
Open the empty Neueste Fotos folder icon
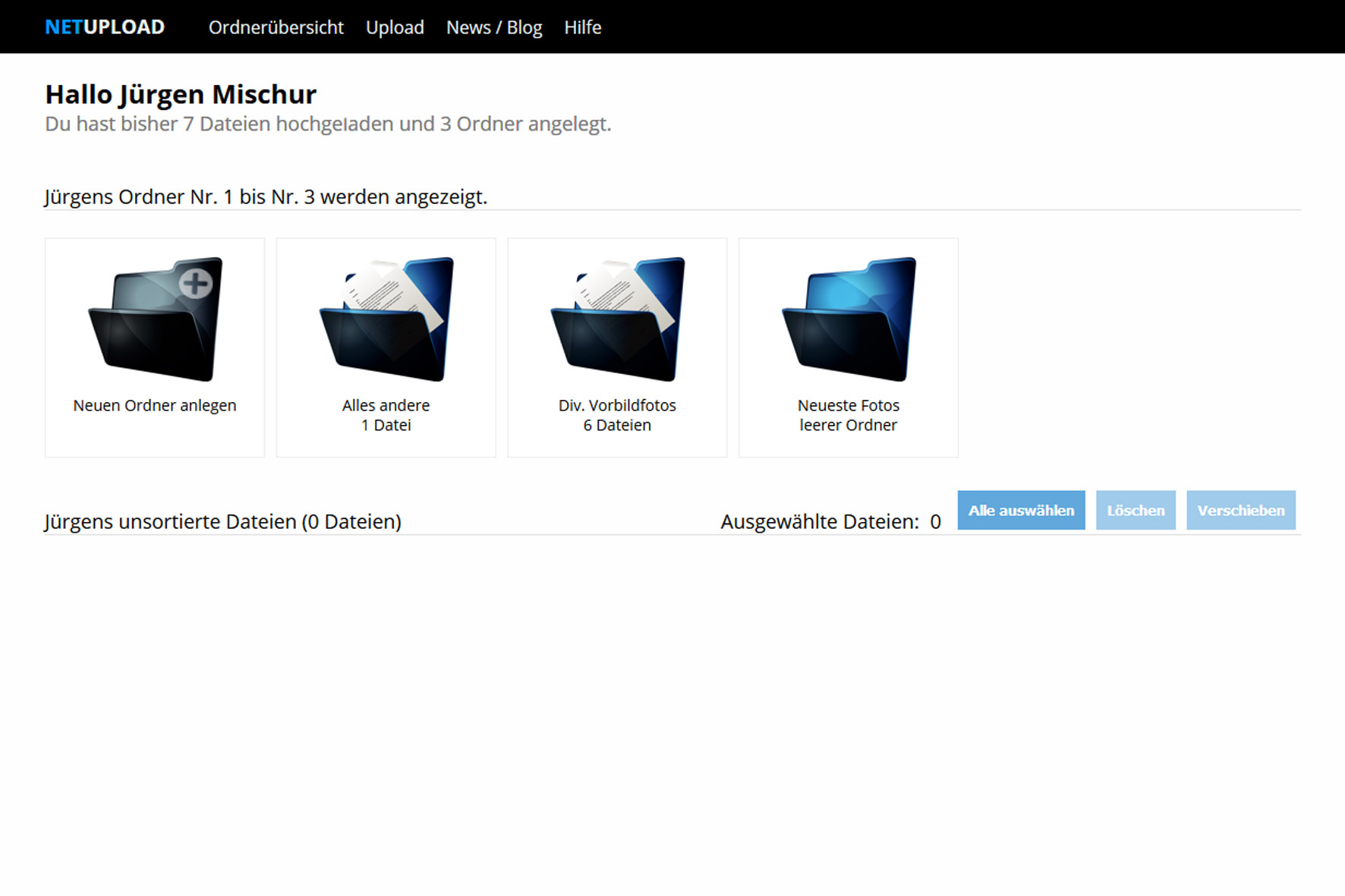coord(849,319)
